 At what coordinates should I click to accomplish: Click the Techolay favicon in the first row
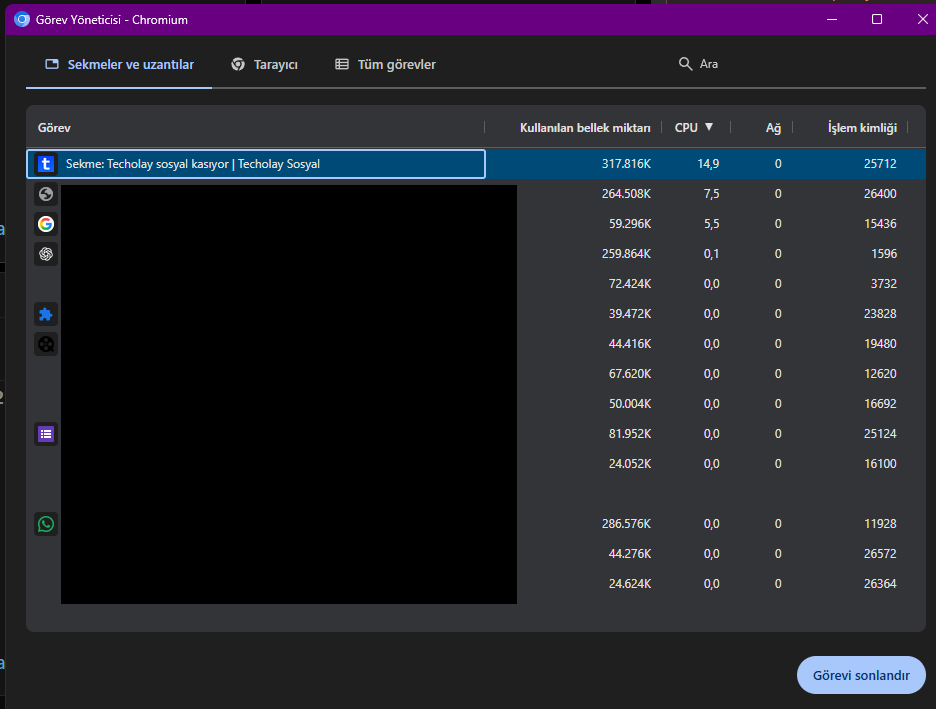point(46,164)
